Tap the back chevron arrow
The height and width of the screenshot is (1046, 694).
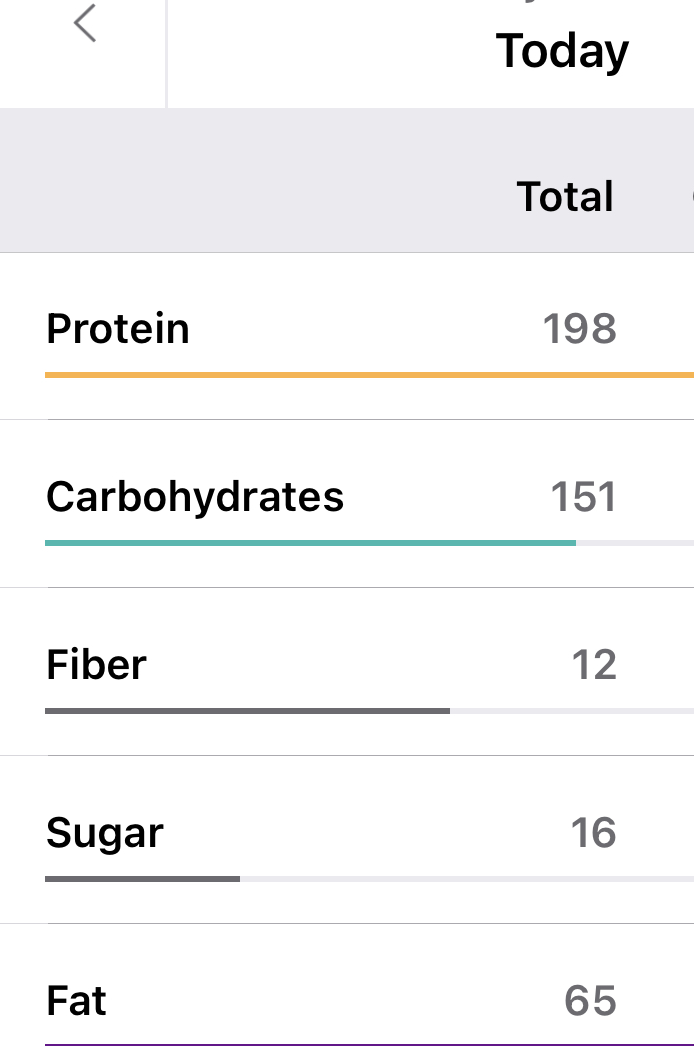85,24
